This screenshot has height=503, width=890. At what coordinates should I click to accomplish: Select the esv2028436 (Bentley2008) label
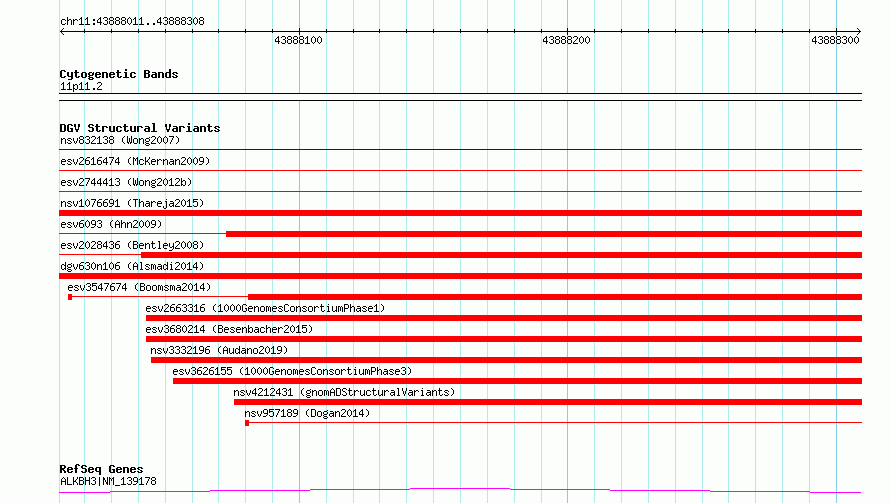(x=132, y=245)
